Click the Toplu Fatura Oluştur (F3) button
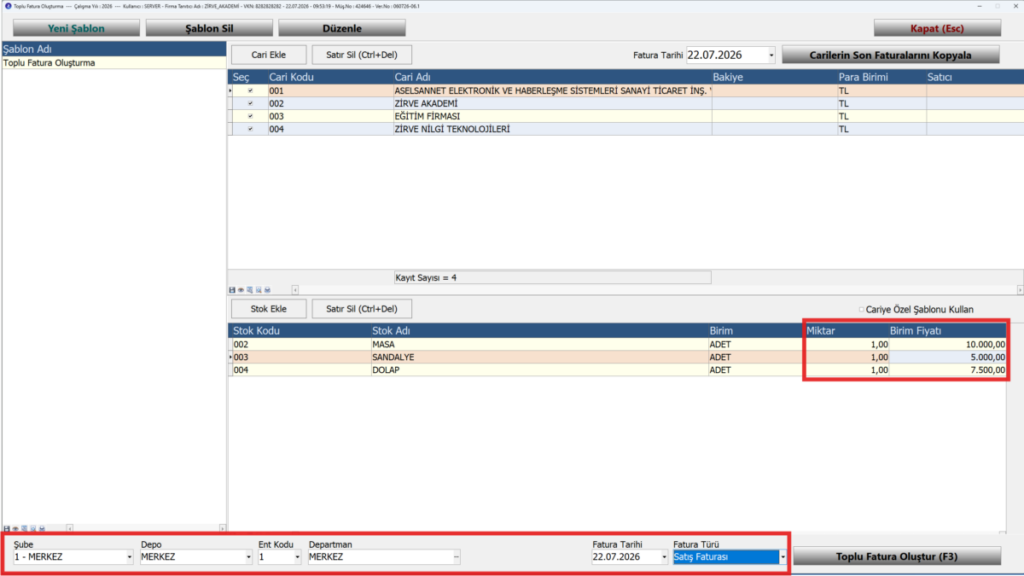This screenshot has height=576, width=1024. click(897, 556)
